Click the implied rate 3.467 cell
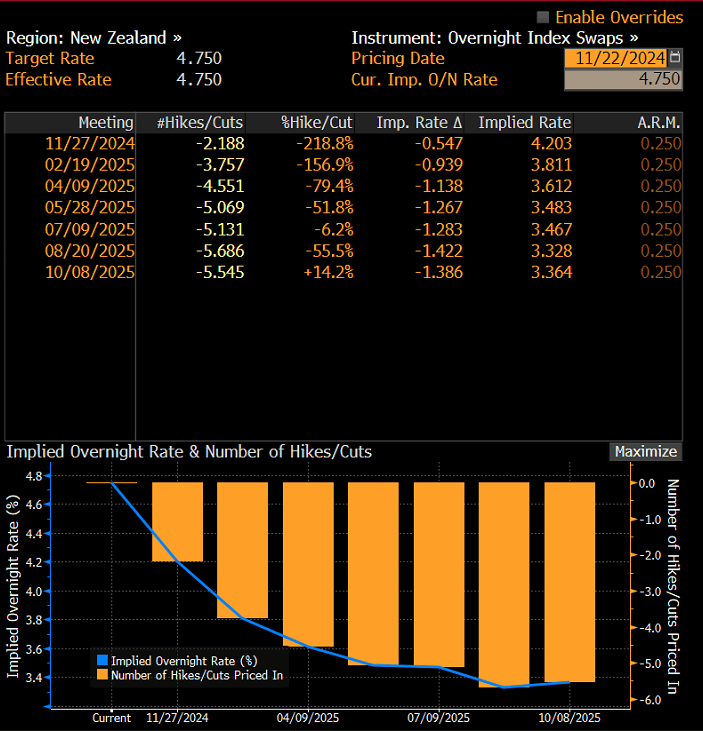The width and height of the screenshot is (703, 731). tap(551, 229)
